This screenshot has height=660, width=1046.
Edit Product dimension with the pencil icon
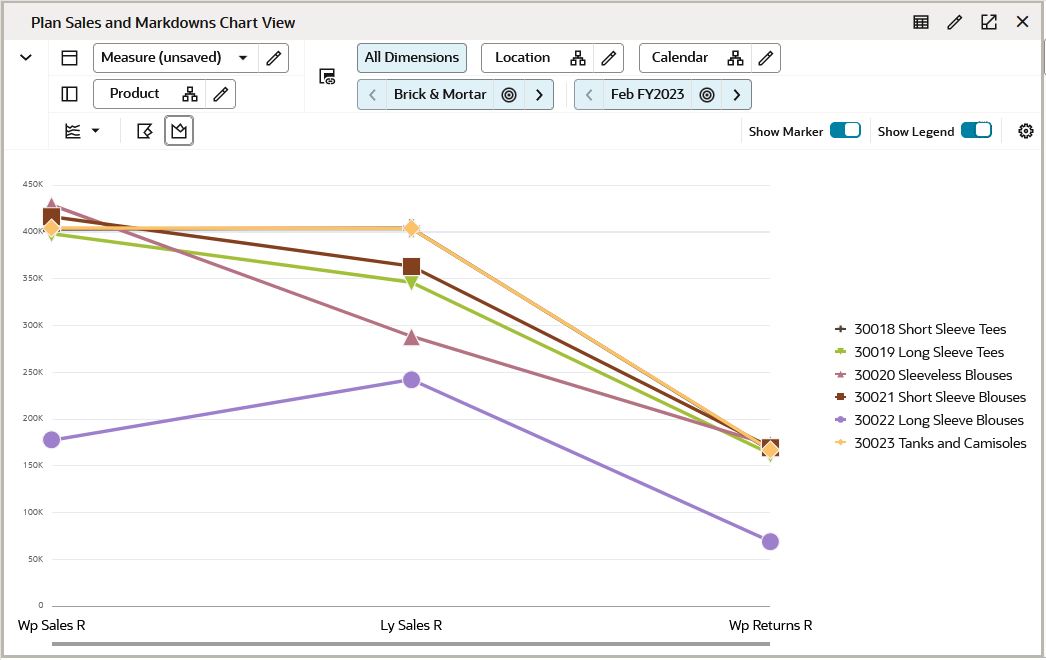point(221,94)
